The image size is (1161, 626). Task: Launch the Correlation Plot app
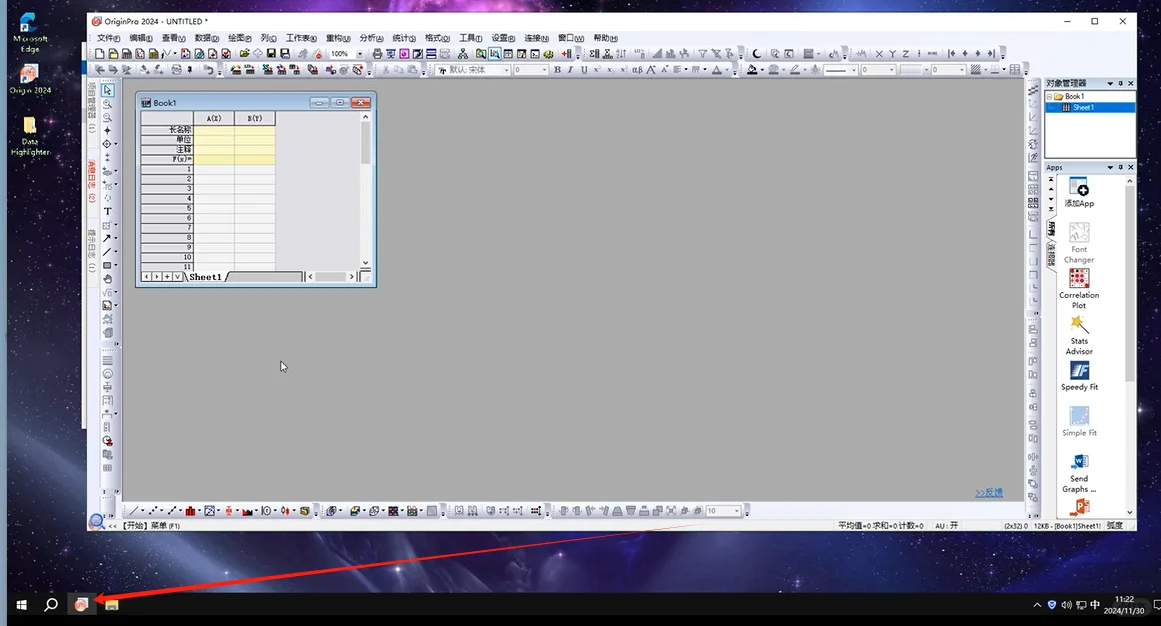[1079, 289]
